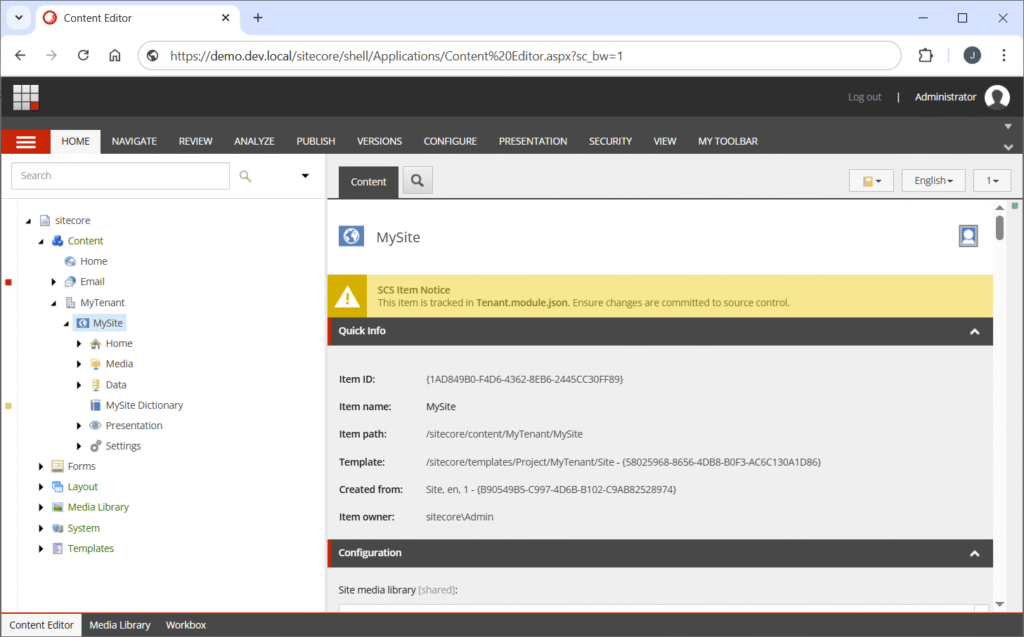Click the scroll down arrow in content pane
This screenshot has height=637, width=1024.
[x=1000, y=604]
